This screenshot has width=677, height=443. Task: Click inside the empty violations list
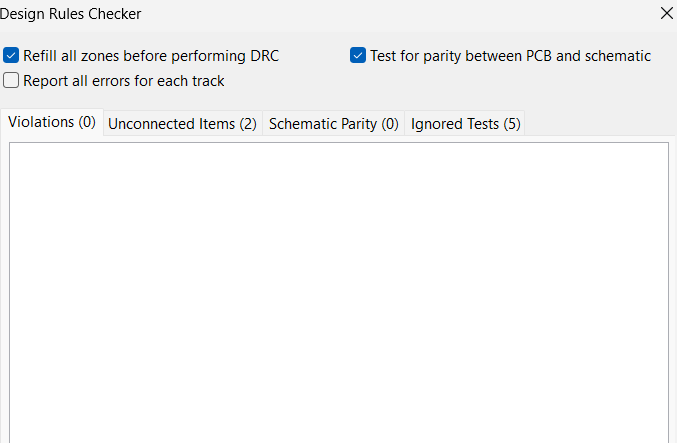click(x=338, y=290)
